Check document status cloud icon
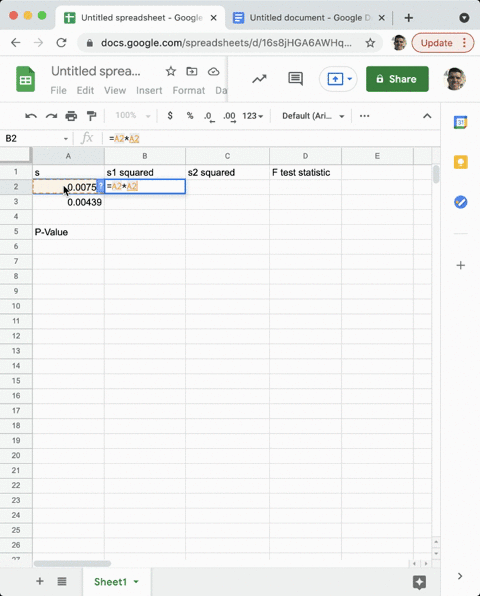Screen dimensions: 480x596 (214, 71)
